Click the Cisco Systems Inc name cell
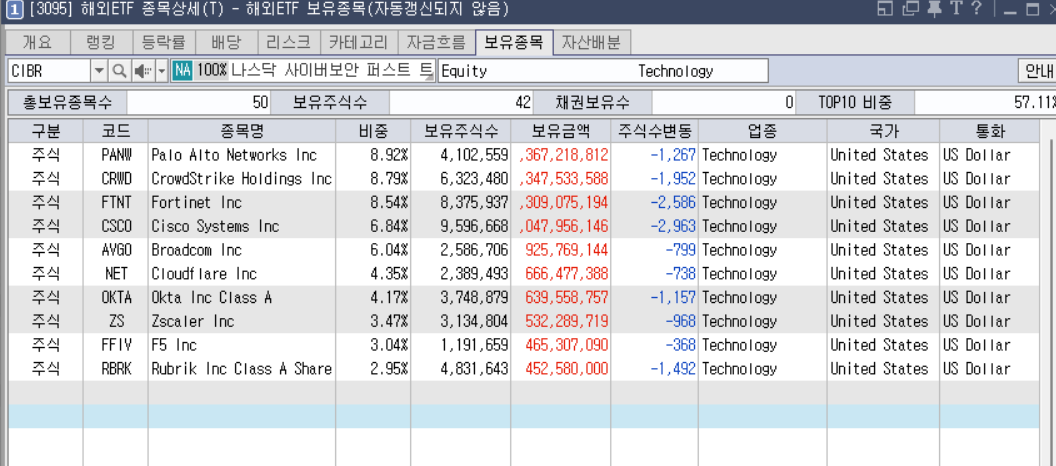1056x466 pixels. (242, 226)
